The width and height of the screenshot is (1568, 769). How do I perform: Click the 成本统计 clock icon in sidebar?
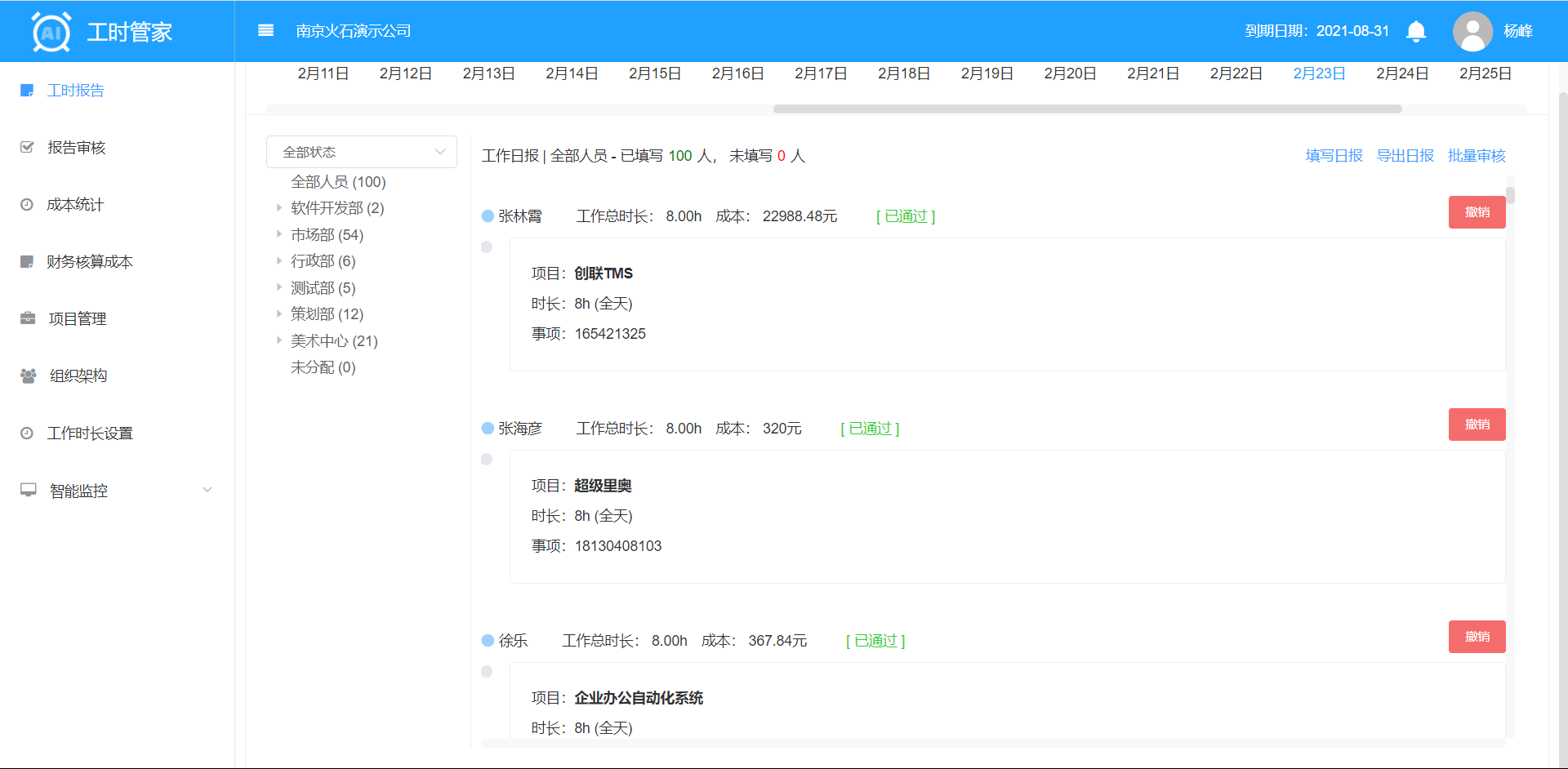point(27,205)
